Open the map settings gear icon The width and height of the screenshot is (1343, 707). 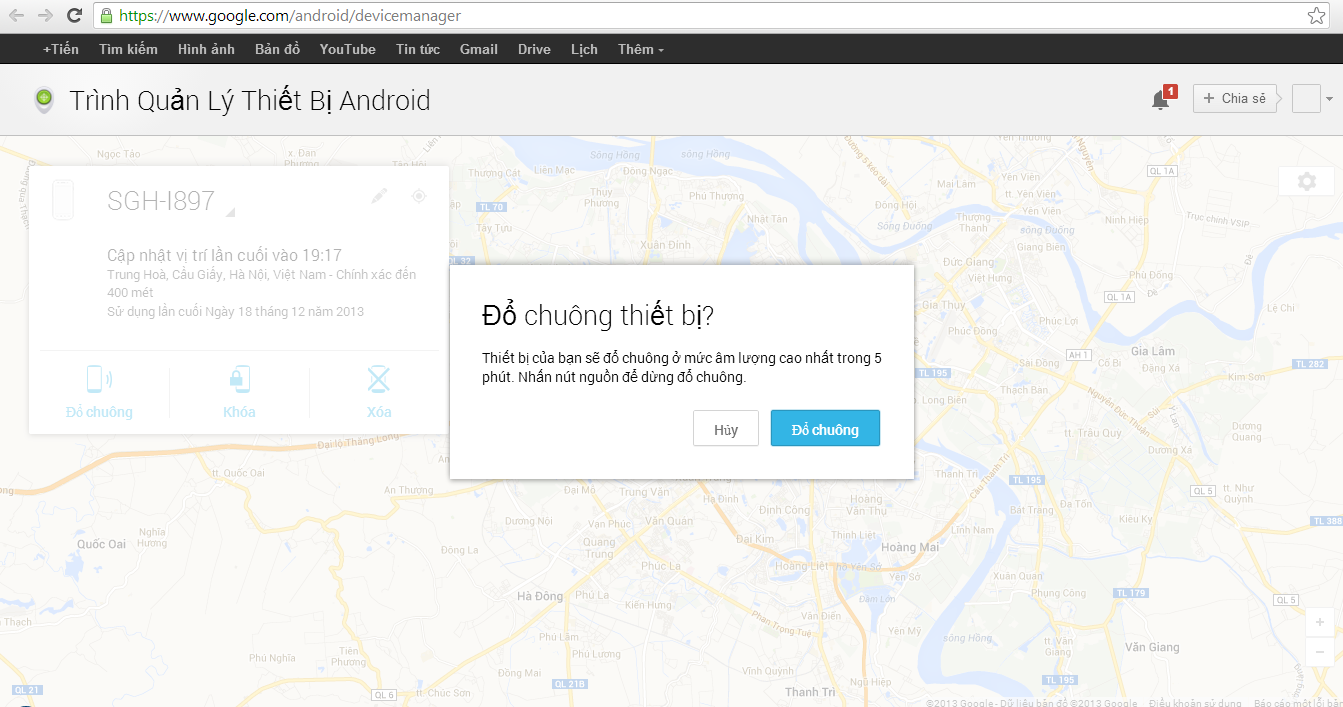(x=1306, y=181)
